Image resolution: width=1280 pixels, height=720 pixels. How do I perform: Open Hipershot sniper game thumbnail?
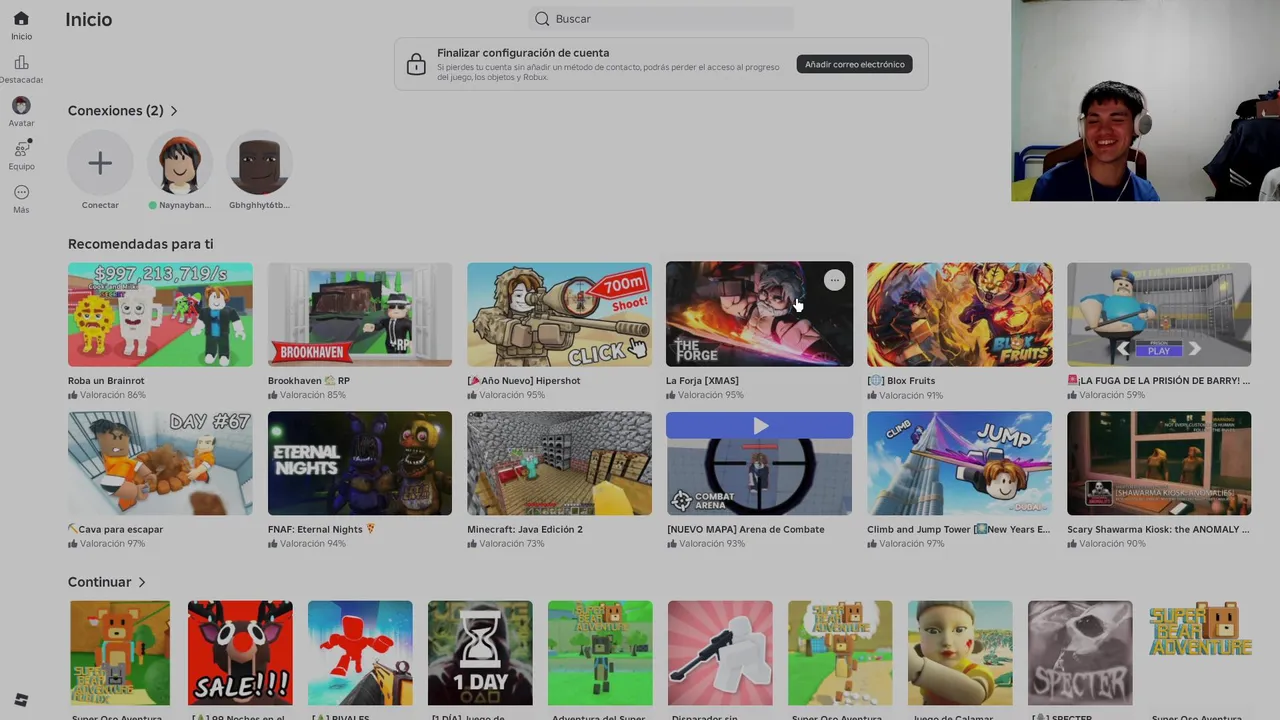(x=559, y=314)
